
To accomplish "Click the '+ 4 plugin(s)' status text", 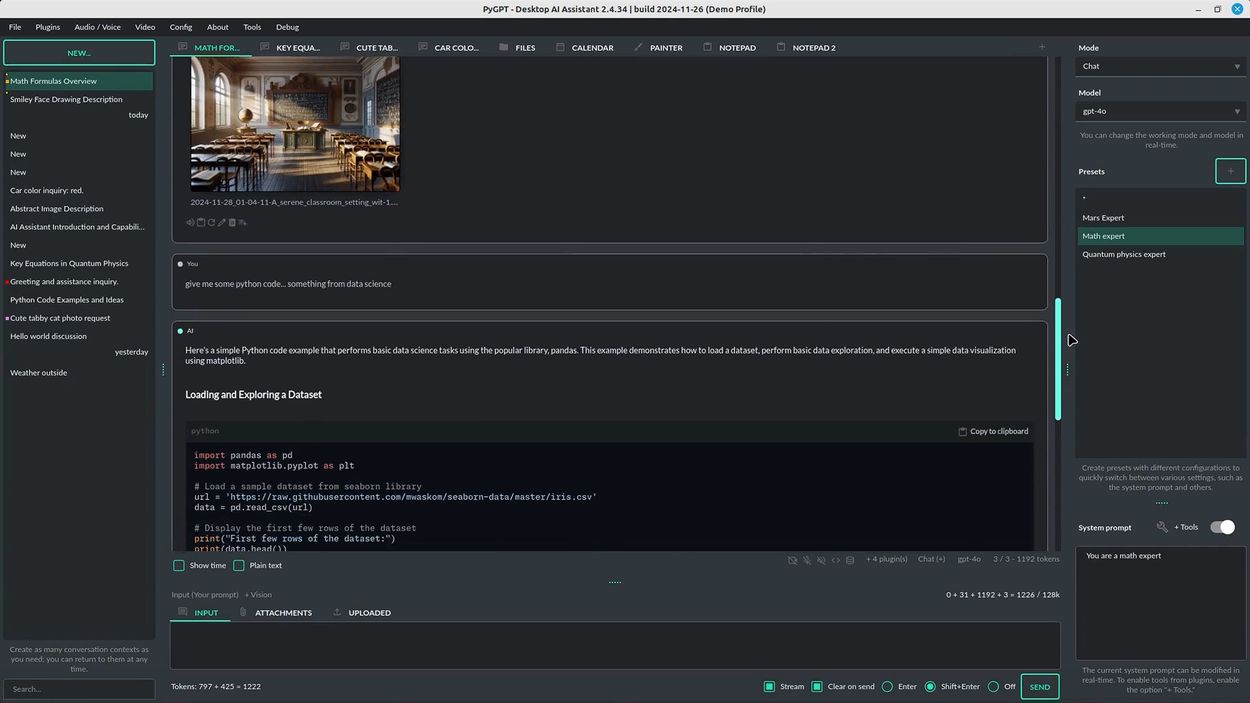I will pyautogui.click(x=886, y=560).
